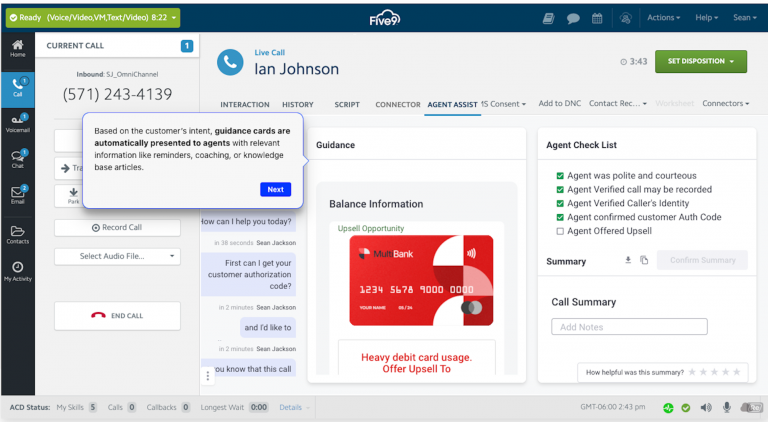This screenshot has height=422, width=768.
Task: Expand the Set Disposition dropdown
Action: (x=701, y=61)
